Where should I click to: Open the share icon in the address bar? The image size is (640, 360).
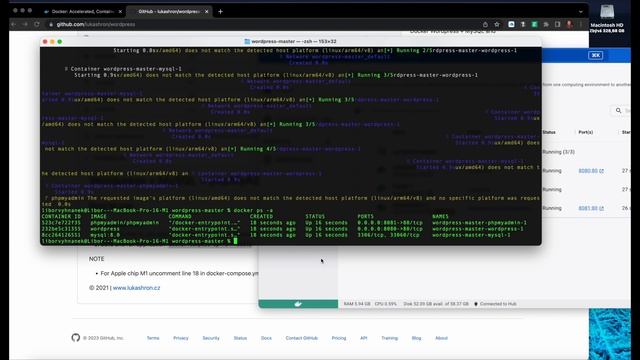[x=485, y=24]
